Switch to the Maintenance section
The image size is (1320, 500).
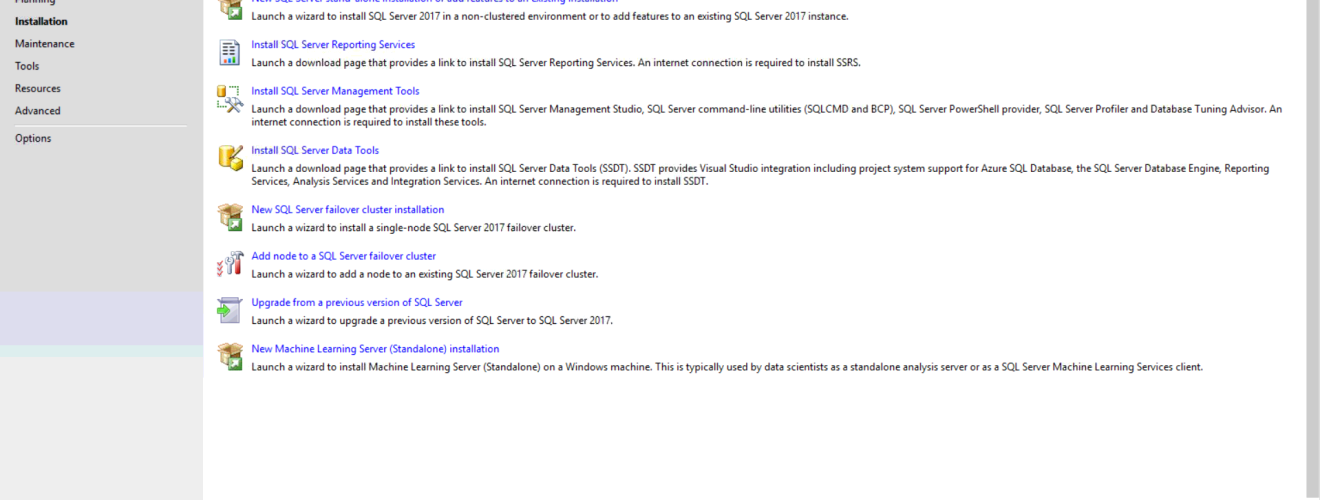pos(44,44)
